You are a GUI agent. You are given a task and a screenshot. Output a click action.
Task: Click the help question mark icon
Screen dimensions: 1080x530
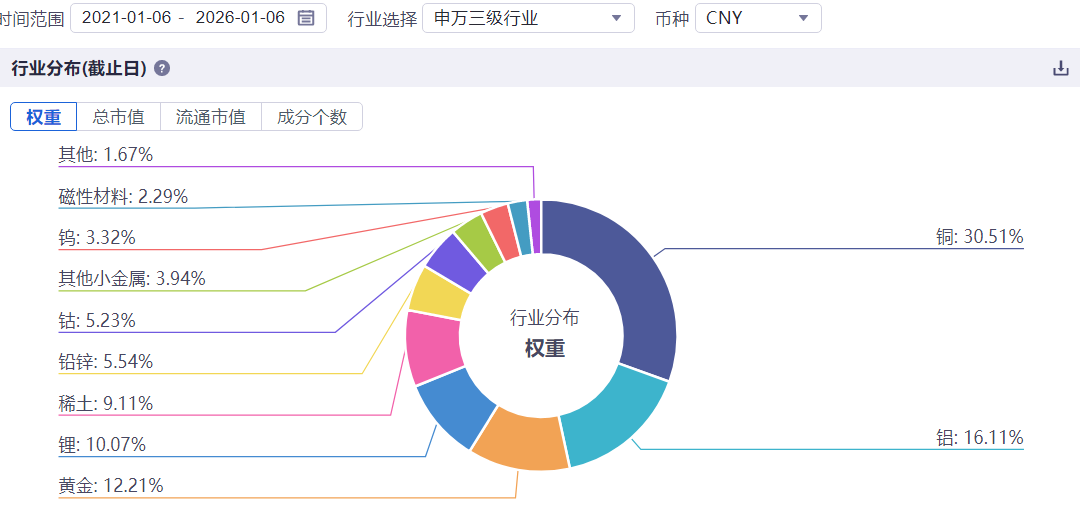click(162, 68)
